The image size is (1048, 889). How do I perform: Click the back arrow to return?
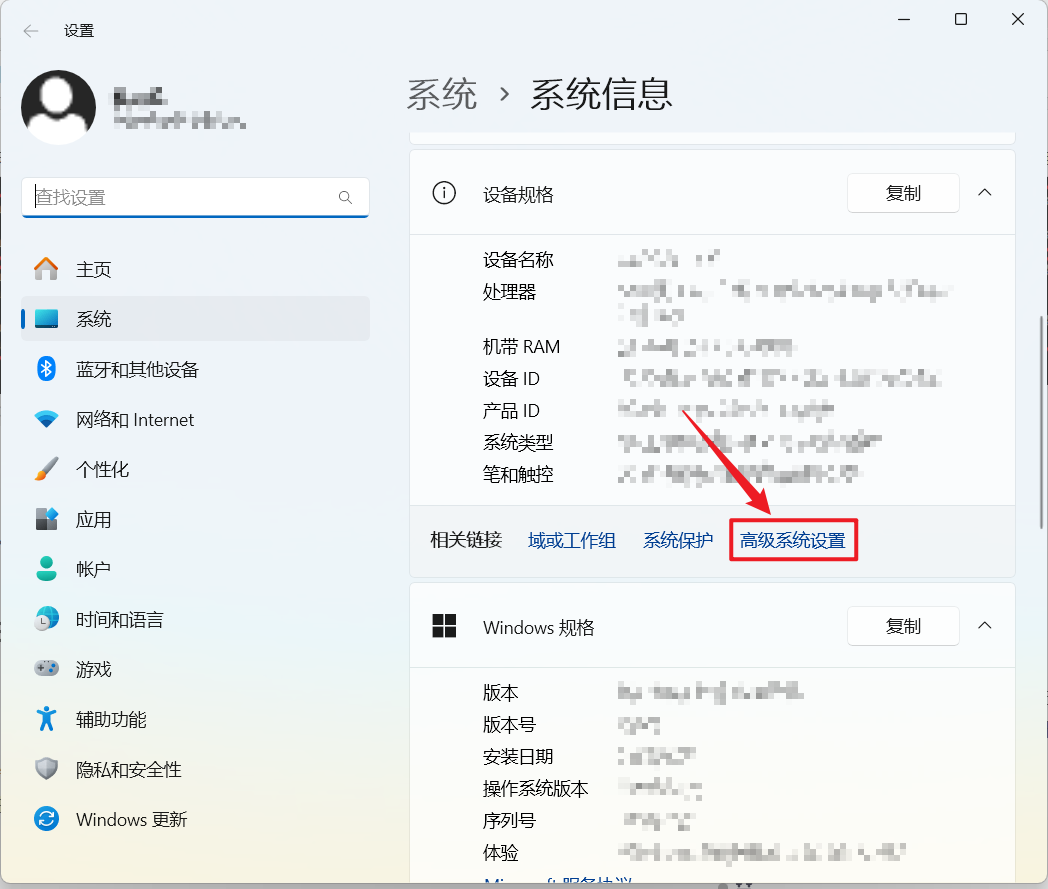pyautogui.click(x=31, y=31)
